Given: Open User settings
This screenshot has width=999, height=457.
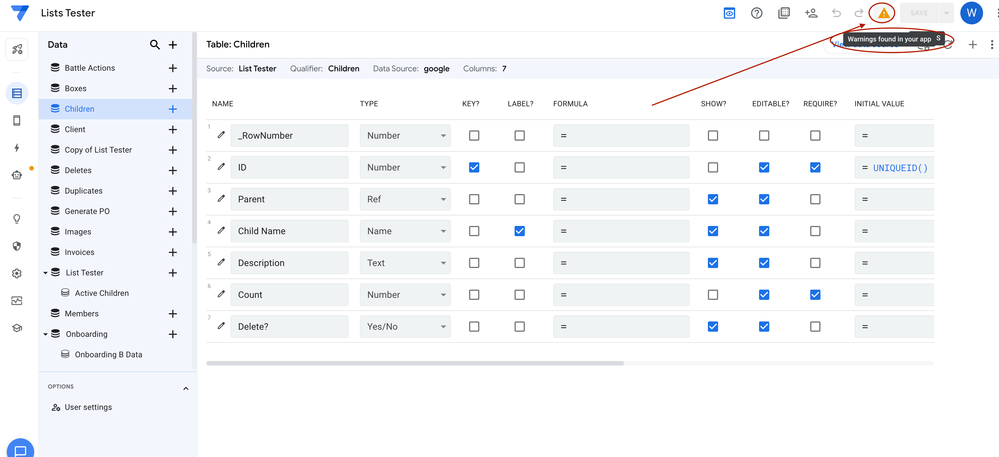Looking at the screenshot, I should click(88, 407).
